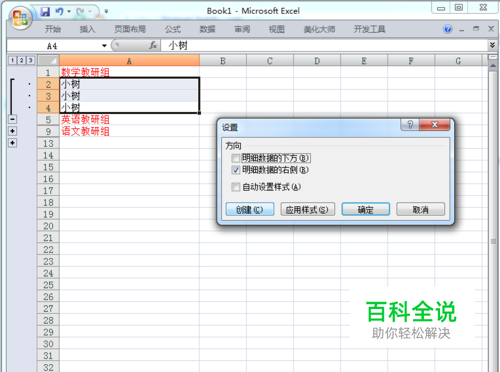Minimize the ribbon window small dash icon
The image size is (500, 372).
(x=461, y=30)
